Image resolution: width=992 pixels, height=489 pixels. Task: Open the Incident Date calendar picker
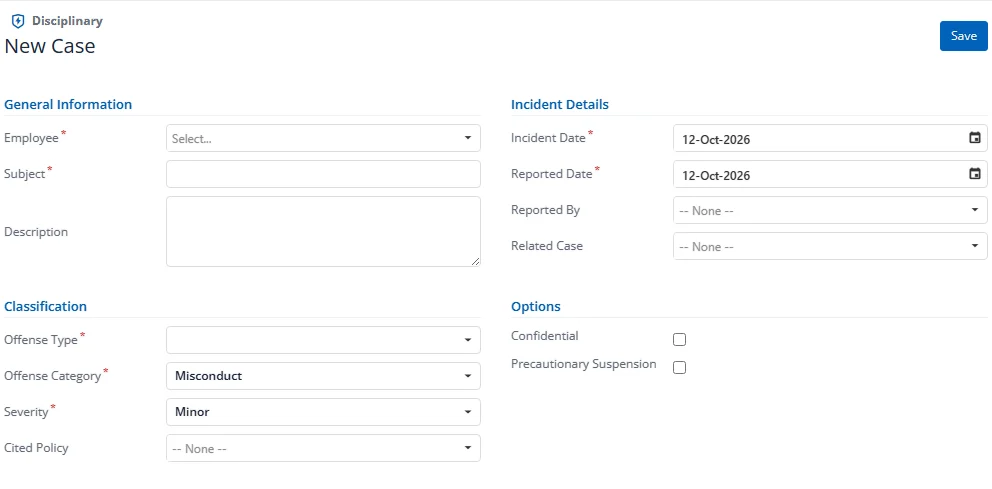coord(975,138)
